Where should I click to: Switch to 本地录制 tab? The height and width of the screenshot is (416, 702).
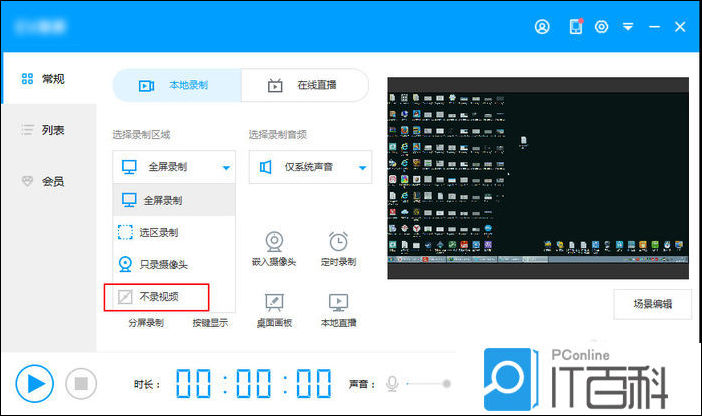pos(177,85)
